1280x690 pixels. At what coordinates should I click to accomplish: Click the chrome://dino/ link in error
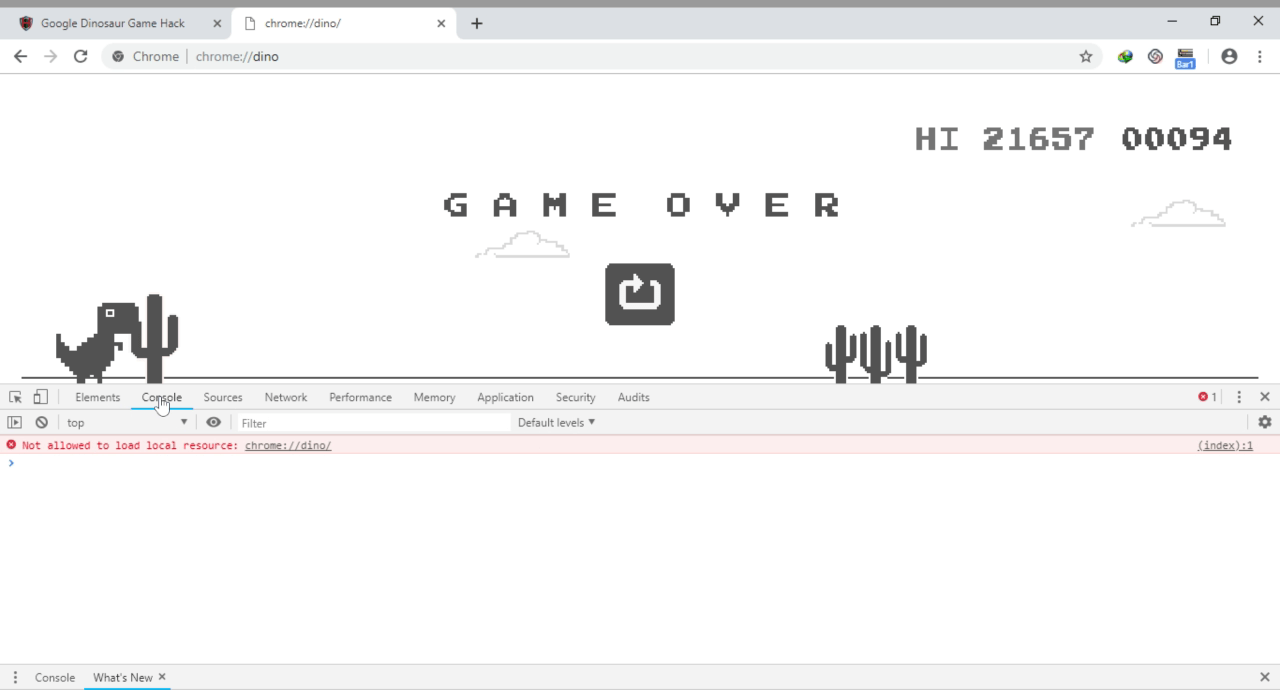click(288, 445)
